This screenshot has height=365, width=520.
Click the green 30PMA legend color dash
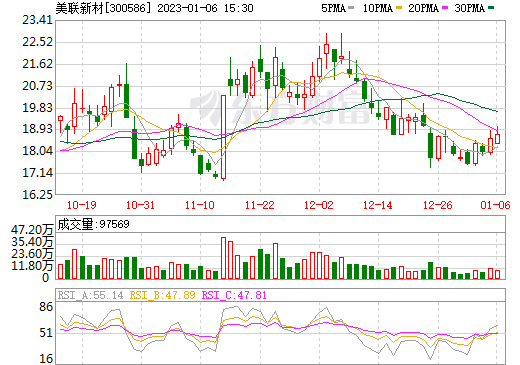(491, 8)
